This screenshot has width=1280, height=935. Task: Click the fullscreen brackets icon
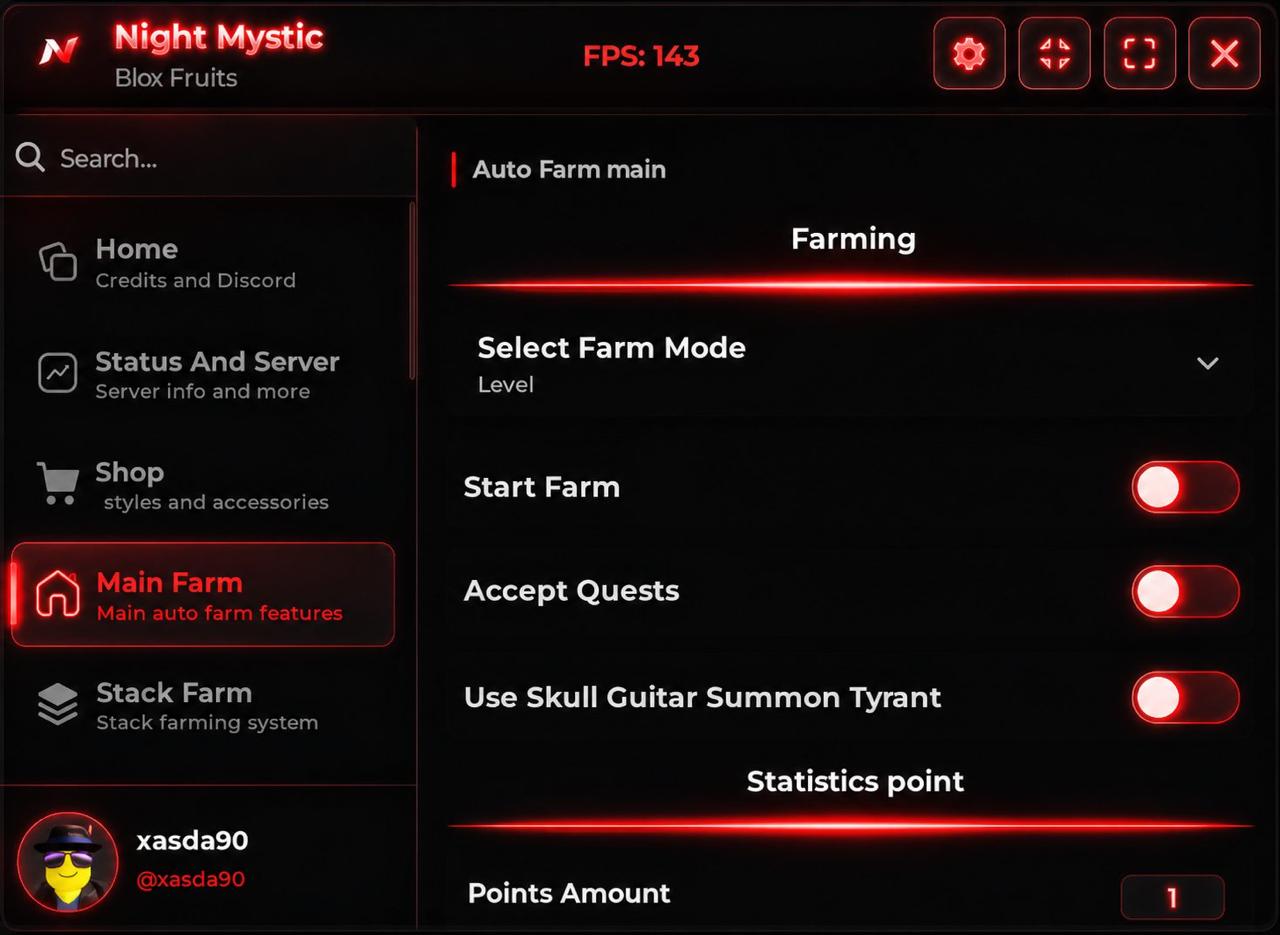tap(1139, 53)
